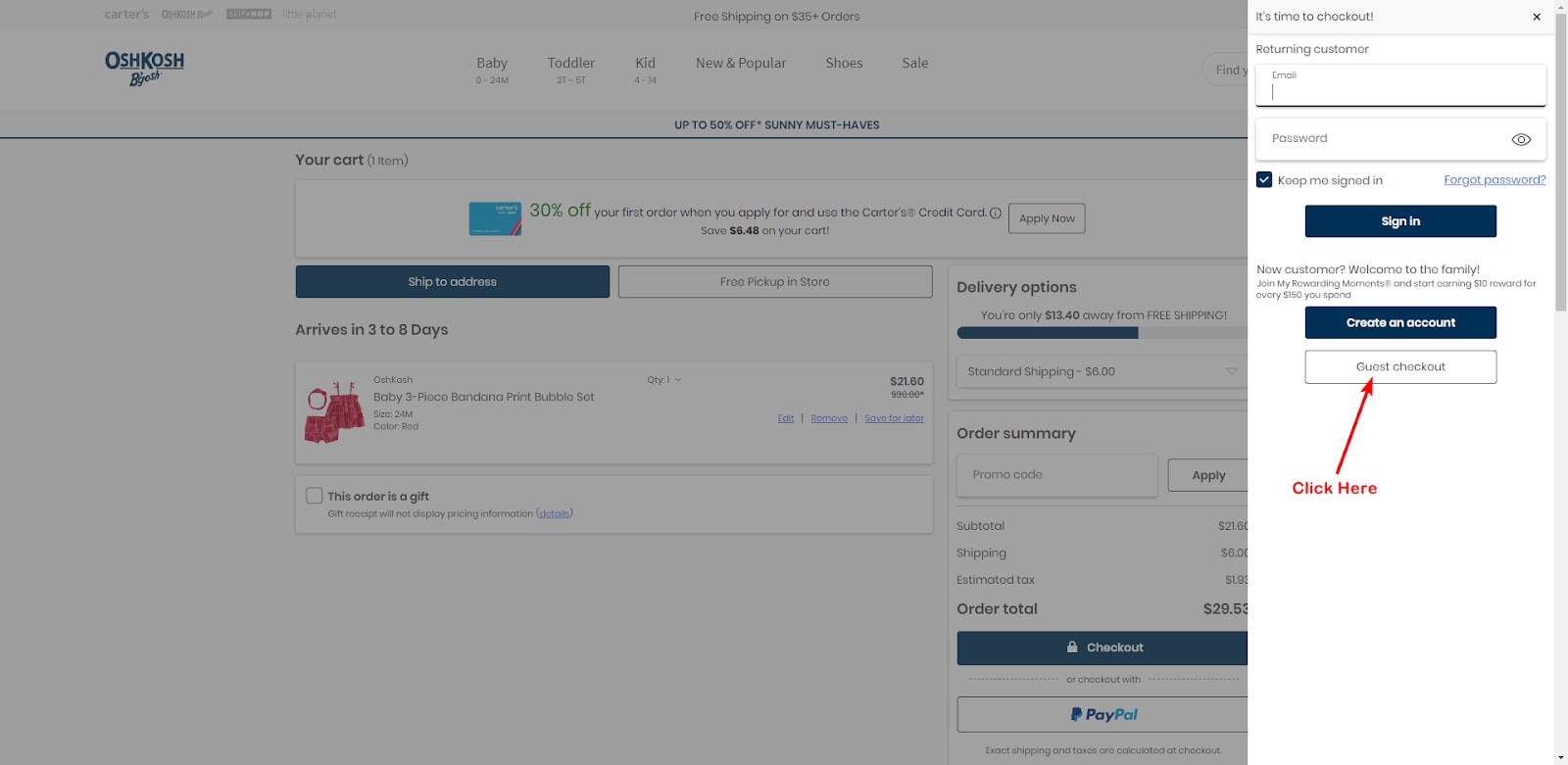Click UP TO 50% OFF sunny must-haves banner
The width and height of the screenshot is (1568, 765).
777,125
